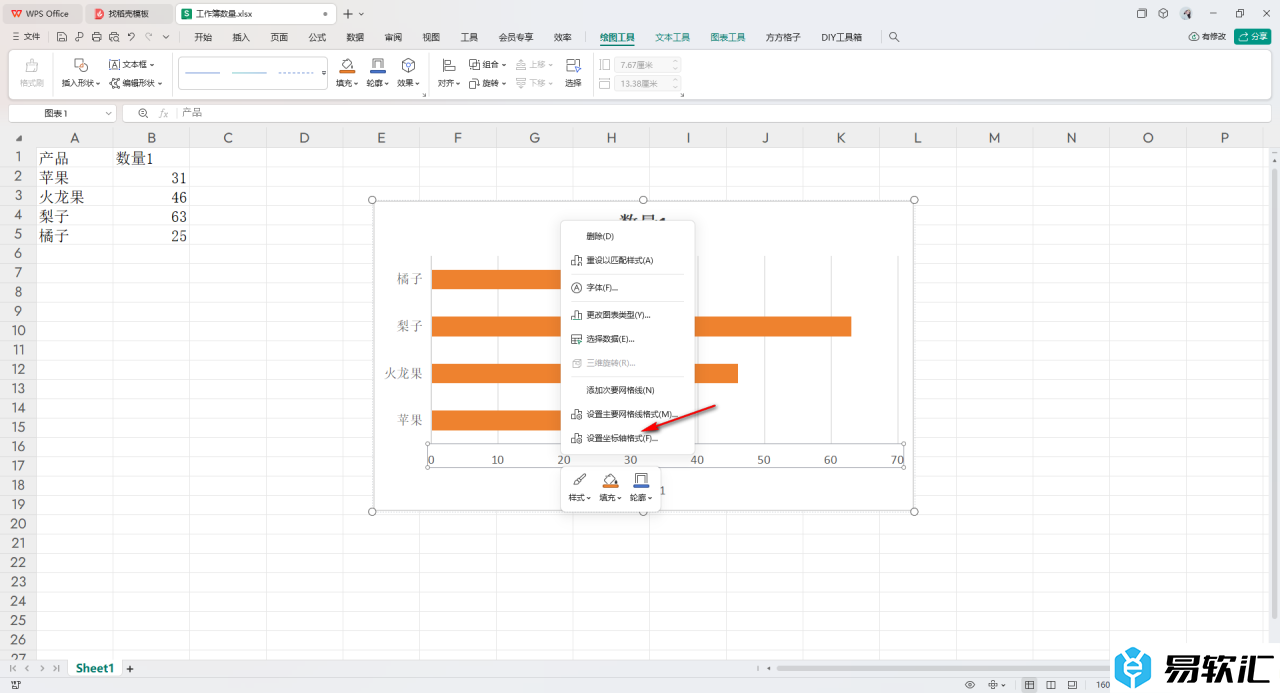1280x693 pixels.
Task: Click the Insert Shape icon
Action: tap(81, 64)
